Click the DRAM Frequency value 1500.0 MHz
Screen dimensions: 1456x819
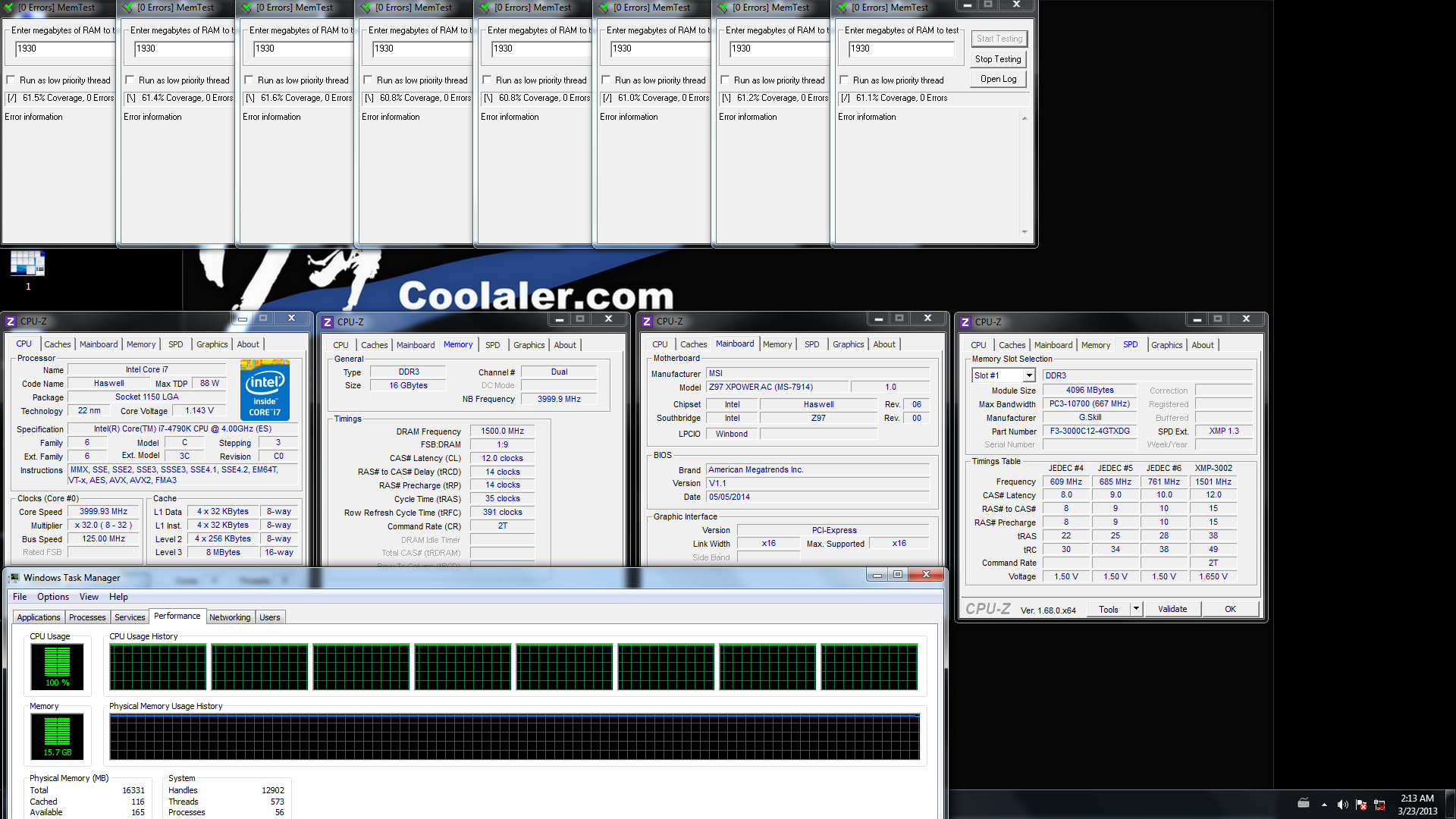(502, 431)
